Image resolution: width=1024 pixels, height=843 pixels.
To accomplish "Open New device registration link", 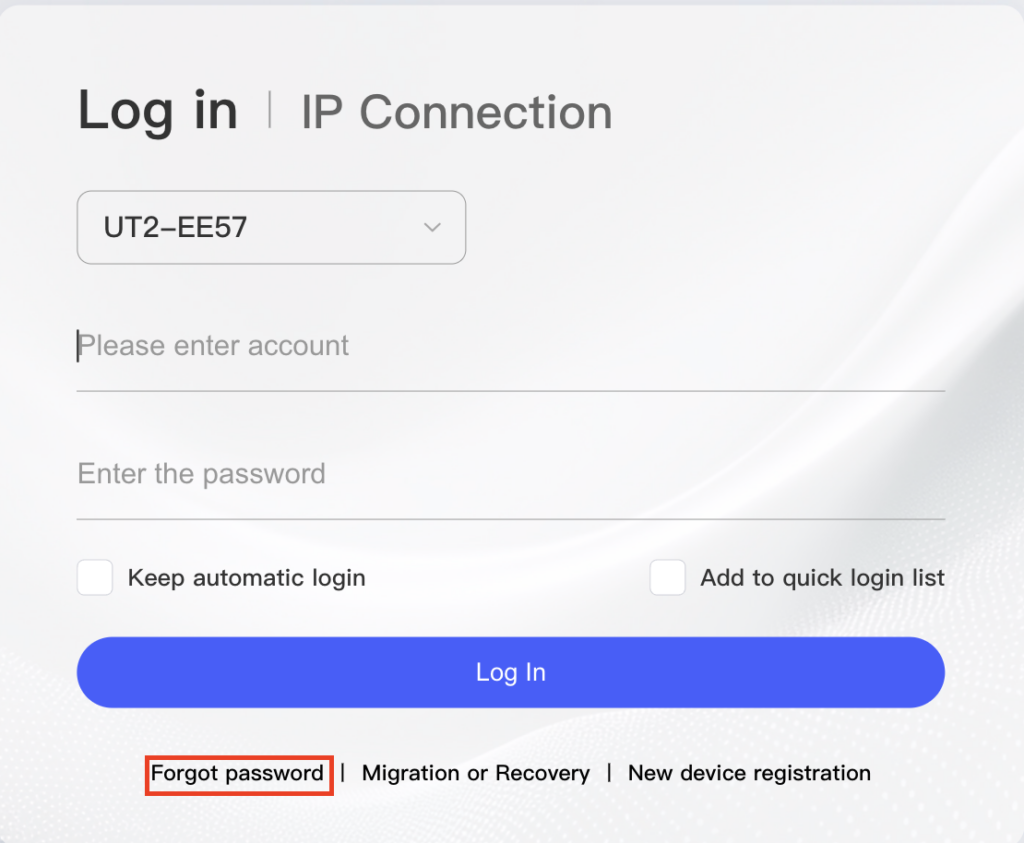I will pos(749,773).
